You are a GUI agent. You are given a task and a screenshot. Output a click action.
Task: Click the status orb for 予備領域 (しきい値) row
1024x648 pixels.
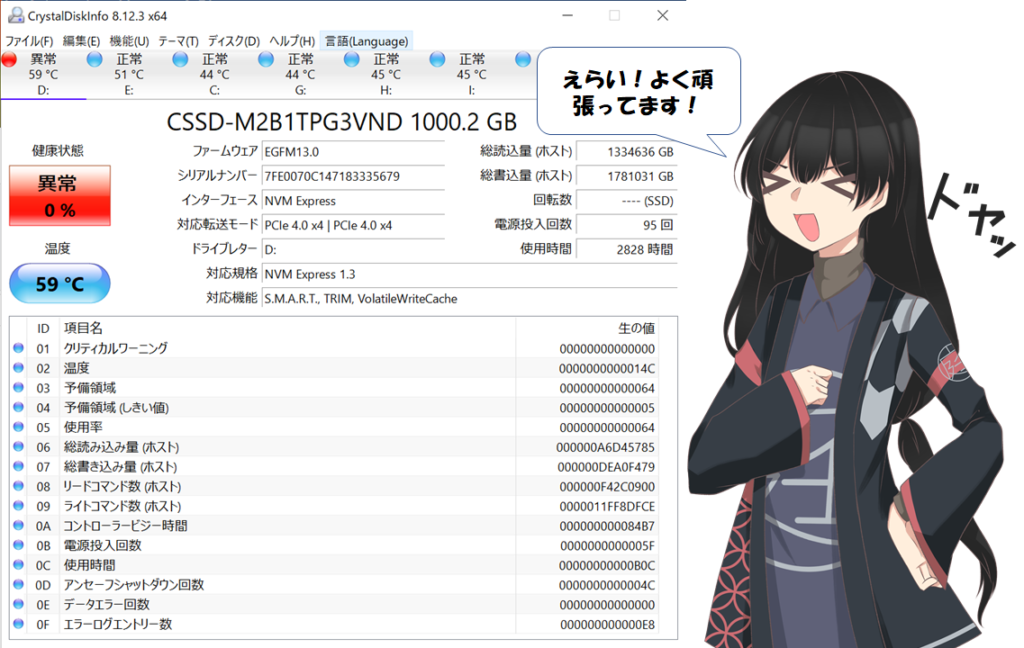click(x=18, y=407)
